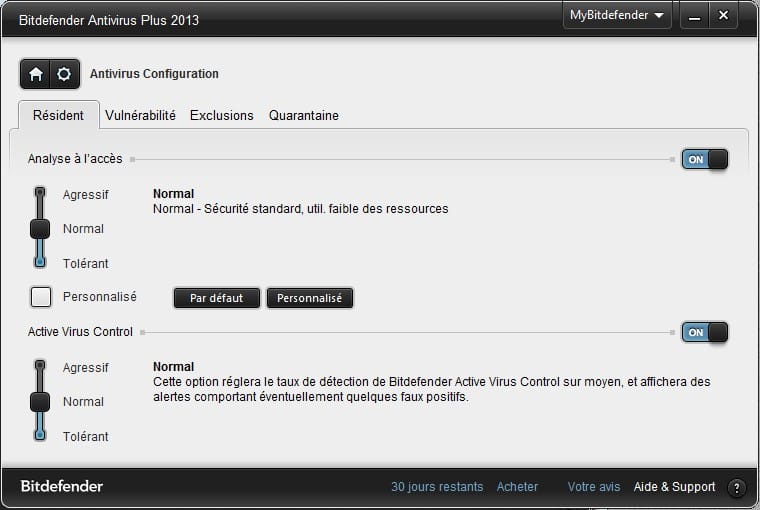Check the Personnalisé checkbox
This screenshot has width=760, height=510.
pyautogui.click(x=41, y=297)
